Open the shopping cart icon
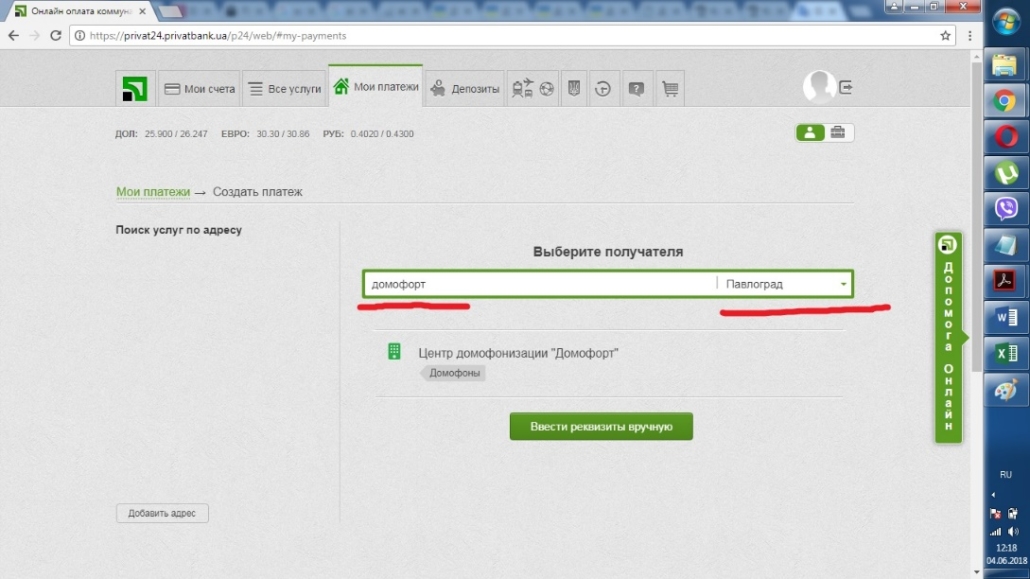Viewport: 1030px width, 579px height. 670,89
